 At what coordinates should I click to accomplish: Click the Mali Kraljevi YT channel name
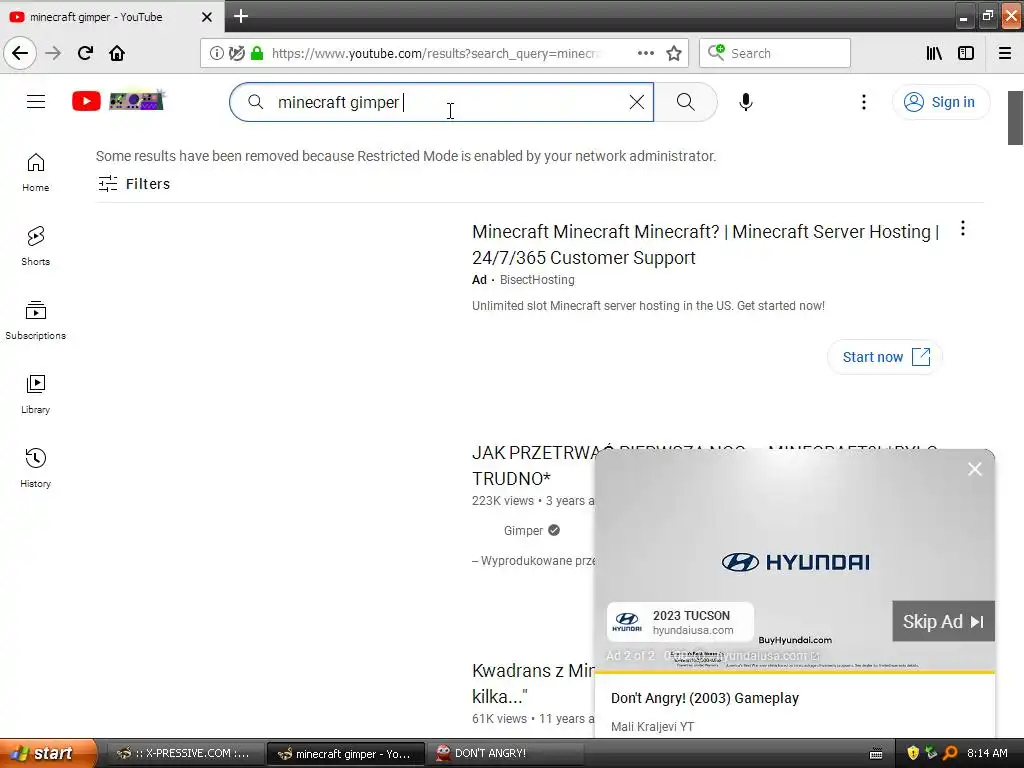pyautogui.click(x=652, y=726)
